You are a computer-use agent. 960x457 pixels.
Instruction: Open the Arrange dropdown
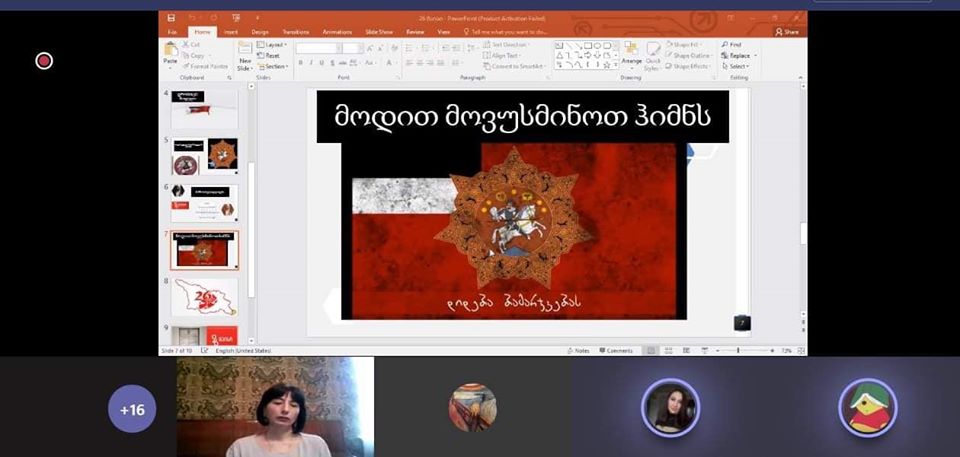[x=631, y=55]
